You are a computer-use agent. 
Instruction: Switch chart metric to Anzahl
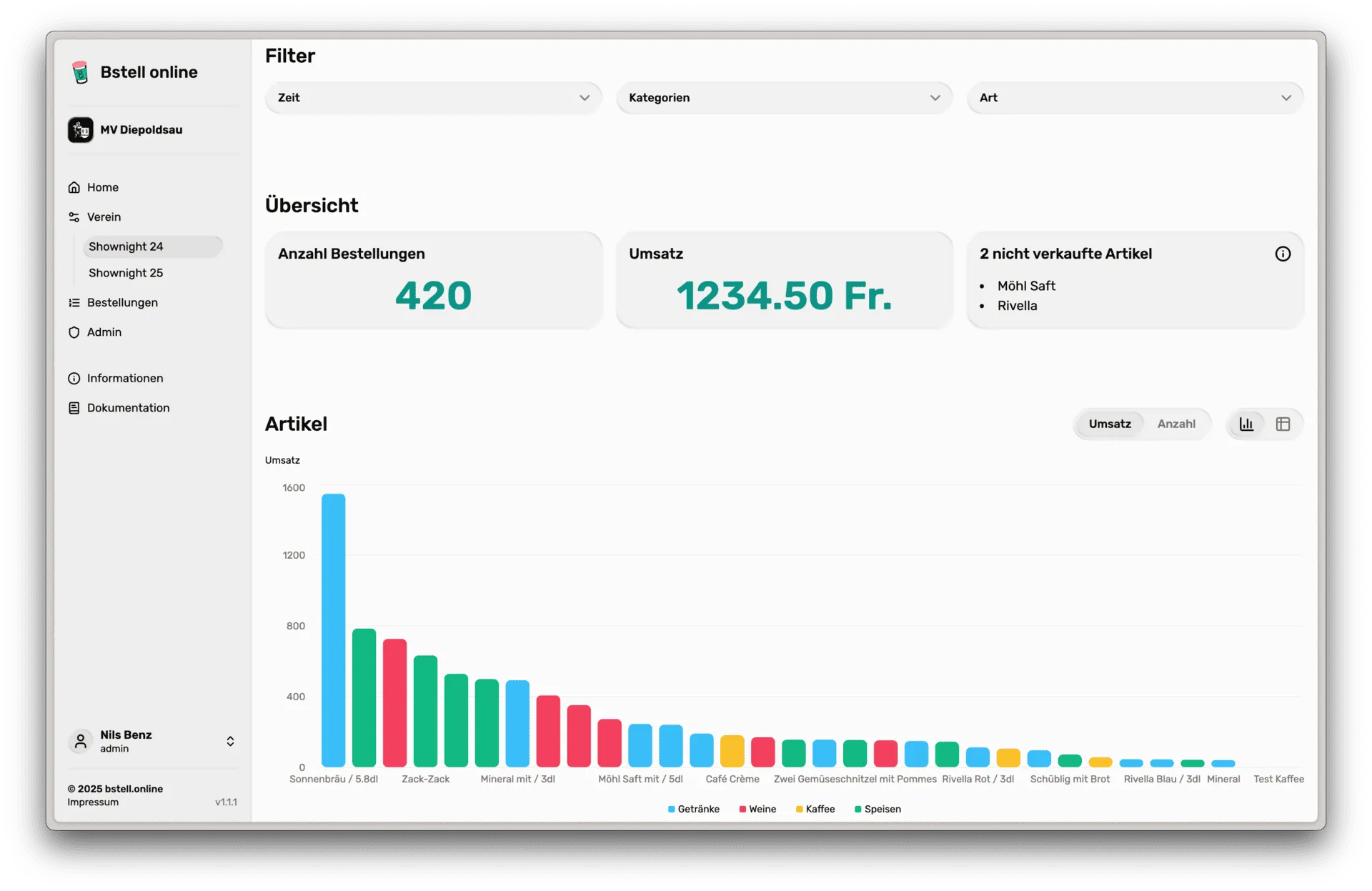coord(1175,424)
